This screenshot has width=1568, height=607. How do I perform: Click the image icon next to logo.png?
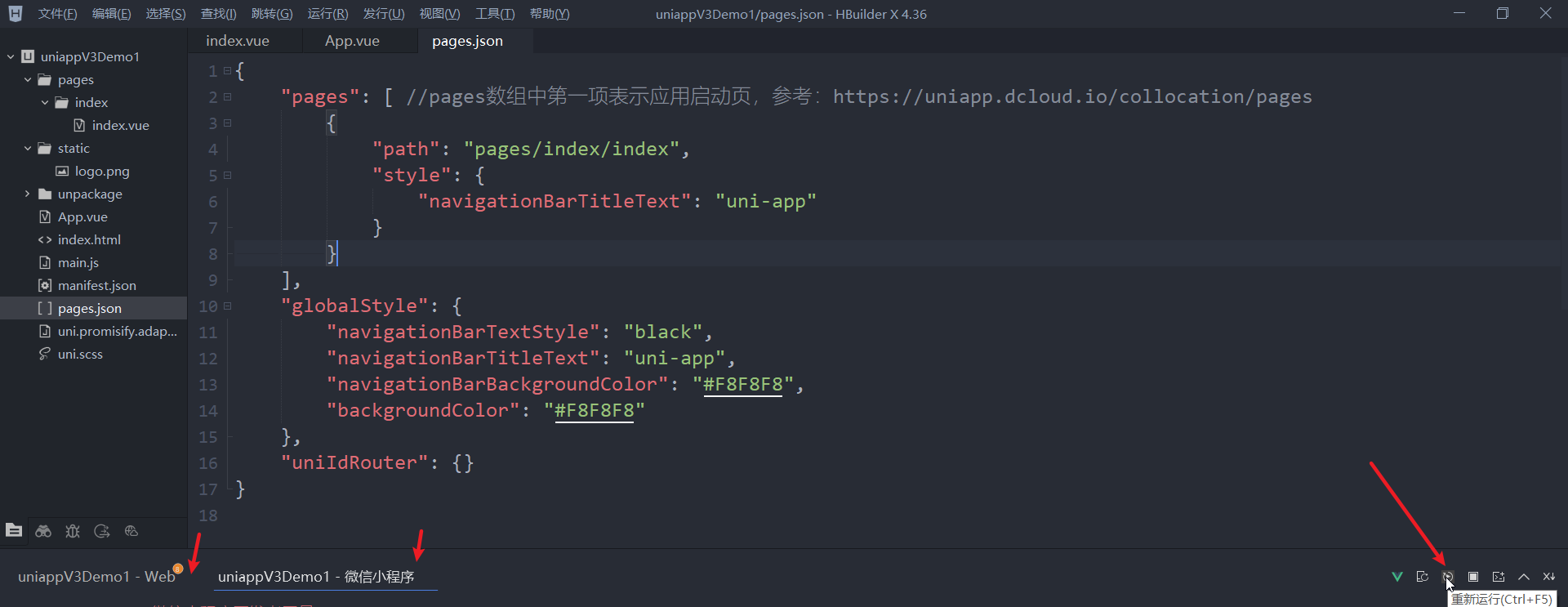point(62,171)
